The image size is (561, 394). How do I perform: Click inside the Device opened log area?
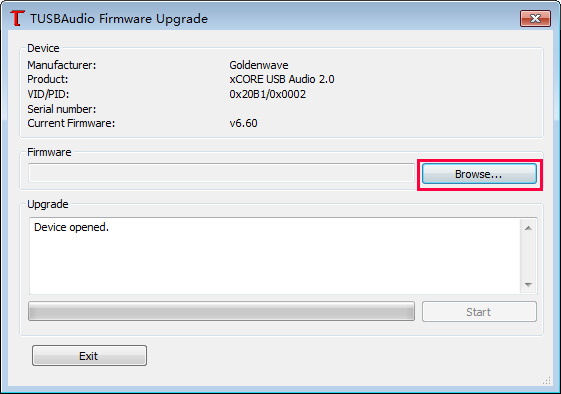pyautogui.click(x=275, y=256)
